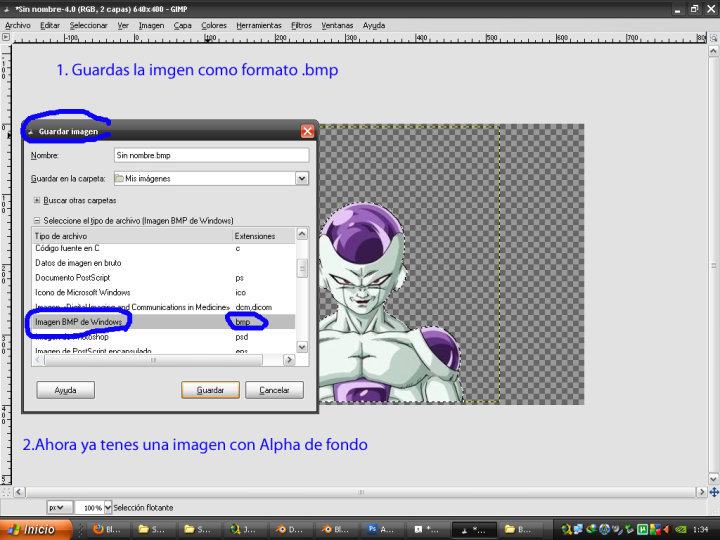Click the Inicio start button
The height and width of the screenshot is (540, 720).
36,529
